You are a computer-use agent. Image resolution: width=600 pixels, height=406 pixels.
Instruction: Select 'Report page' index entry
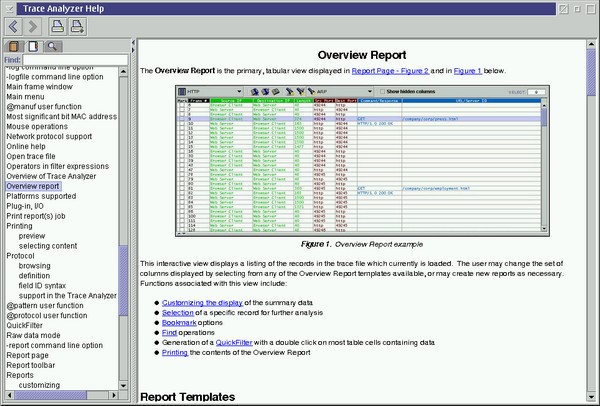pyautogui.click(x=28, y=355)
